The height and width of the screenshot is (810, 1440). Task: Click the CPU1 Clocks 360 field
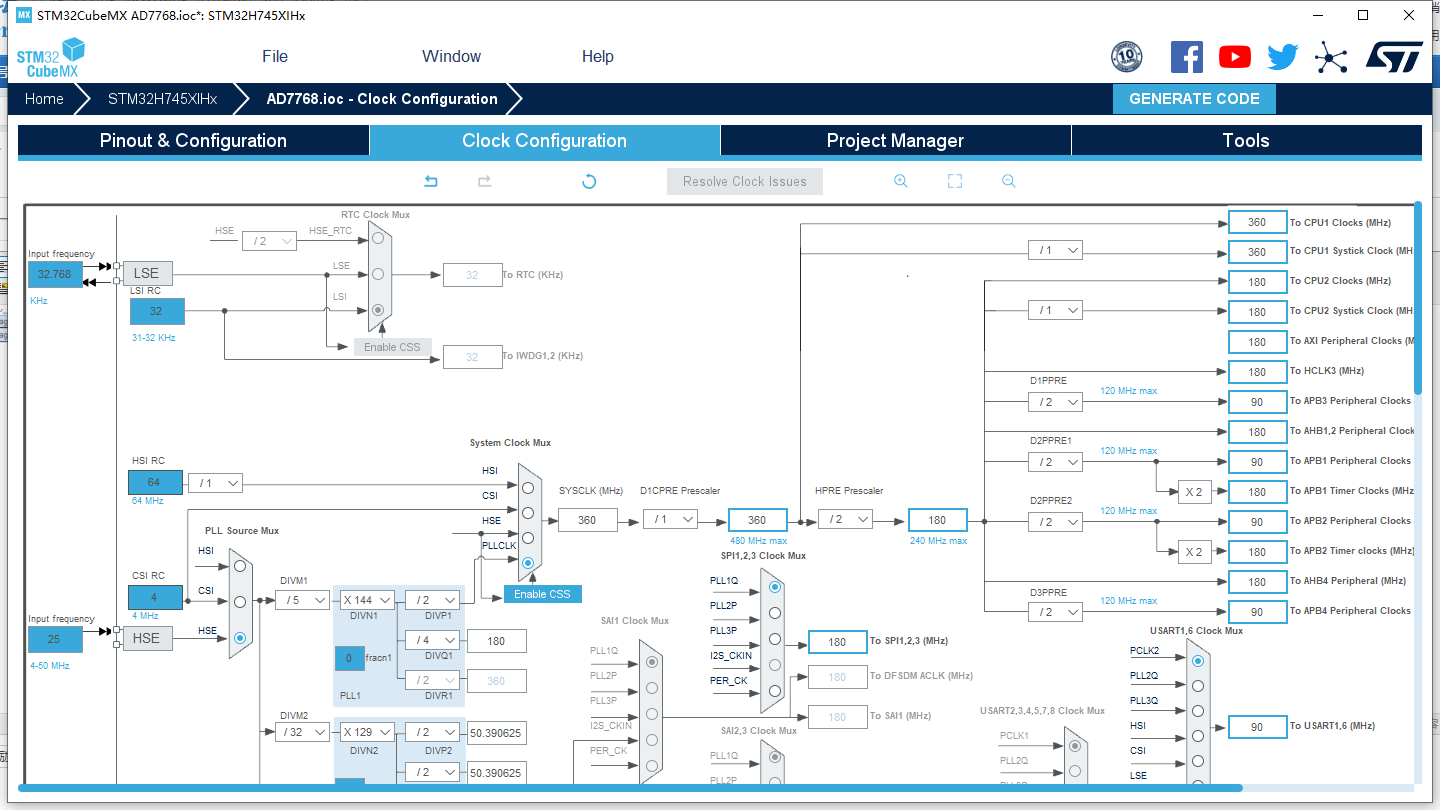1257,222
